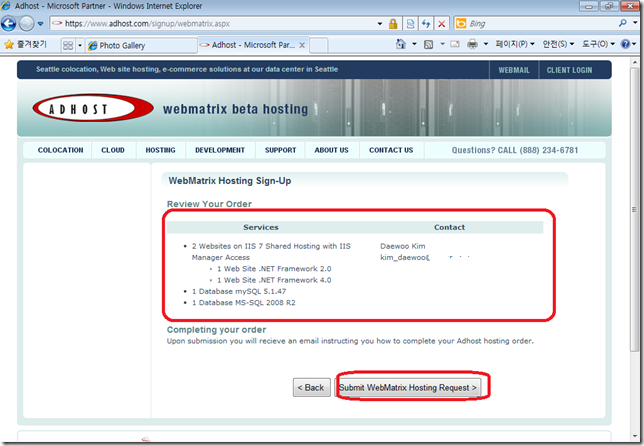Open the 도구(O) menu
The height and width of the screenshot is (446, 644).
tap(598, 44)
